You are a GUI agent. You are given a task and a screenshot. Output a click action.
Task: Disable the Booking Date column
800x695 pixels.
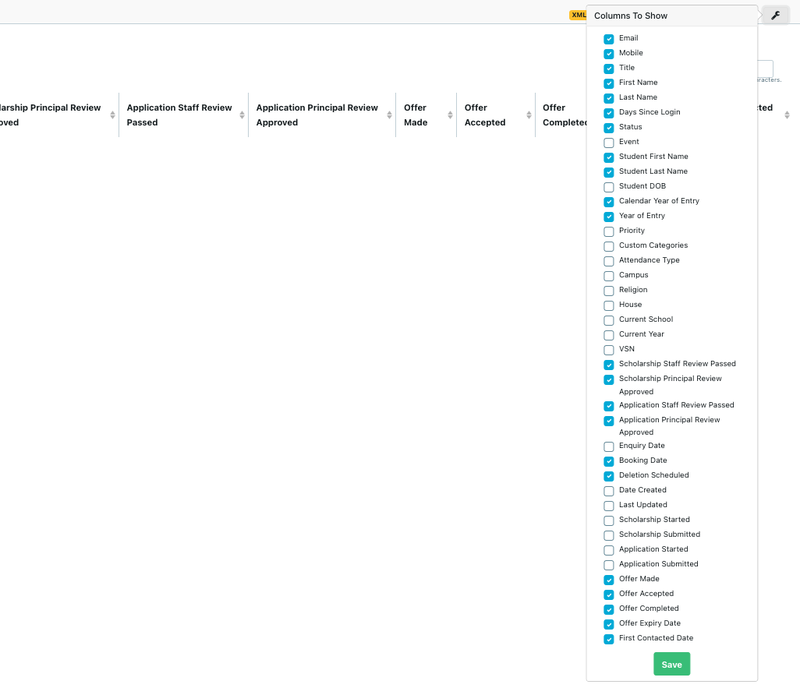[x=608, y=459]
